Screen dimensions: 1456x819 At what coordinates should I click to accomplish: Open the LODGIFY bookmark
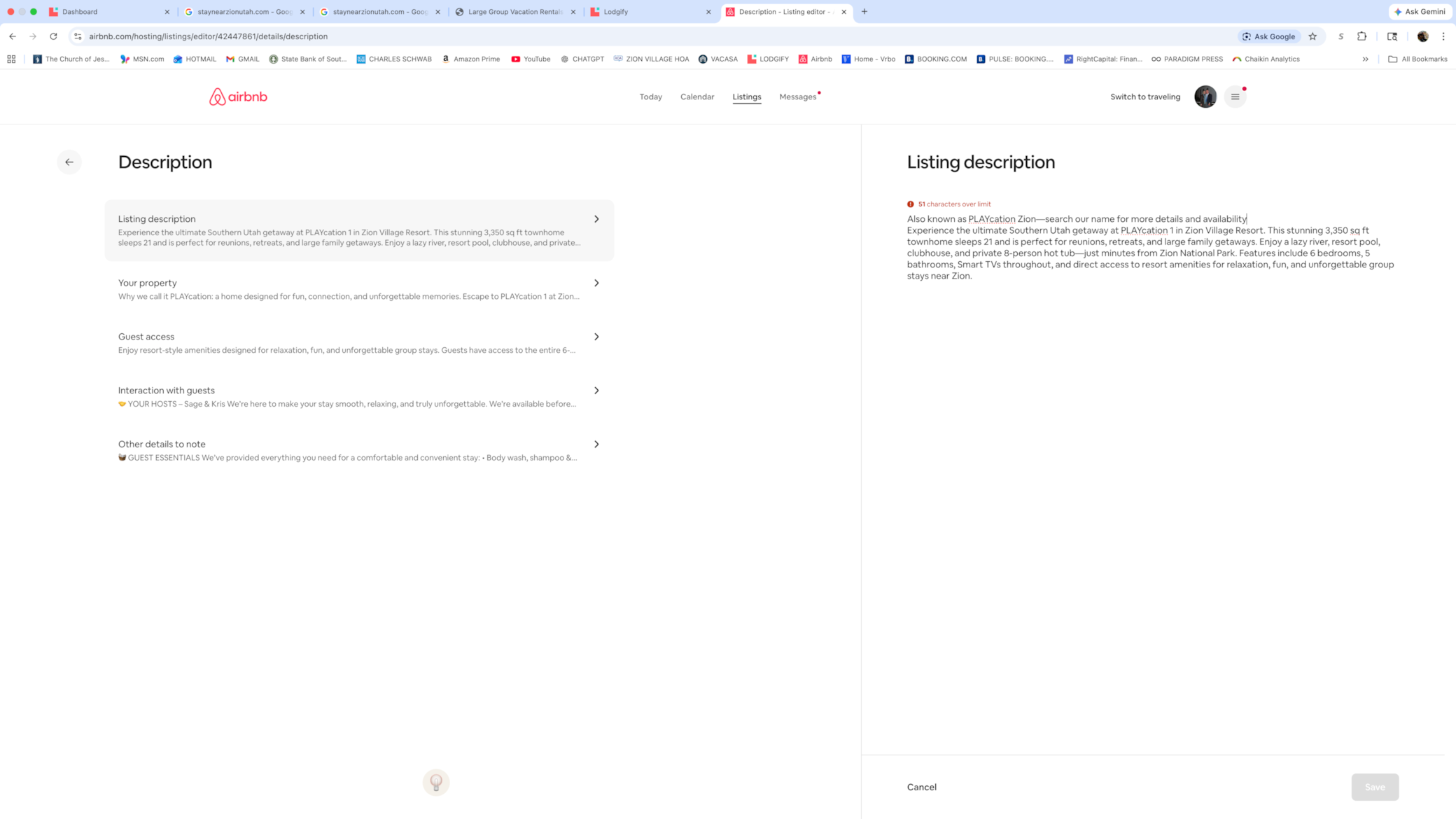[768, 59]
